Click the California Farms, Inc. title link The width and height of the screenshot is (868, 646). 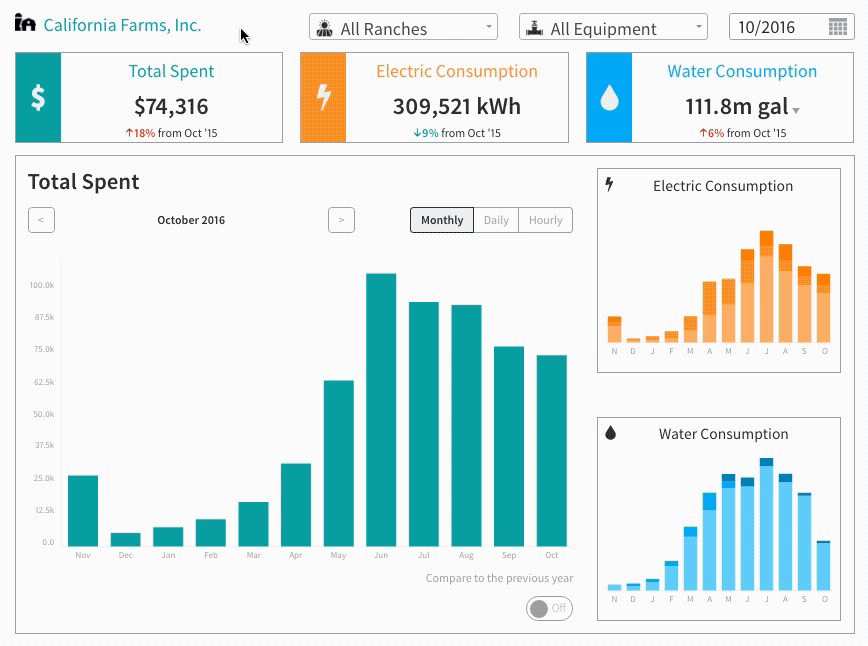point(122,25)
